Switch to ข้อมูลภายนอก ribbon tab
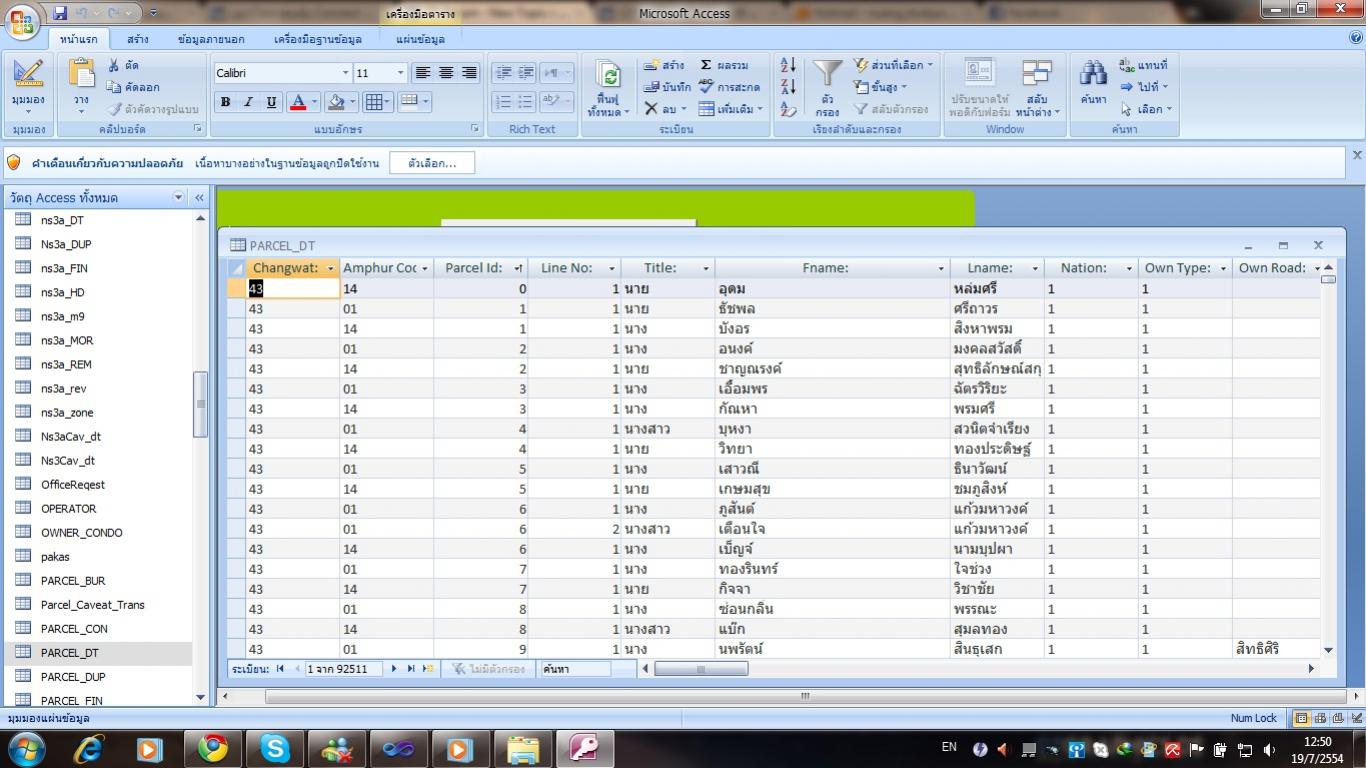The height and width of the screenshot is (768, 1366). click(211, 39)
